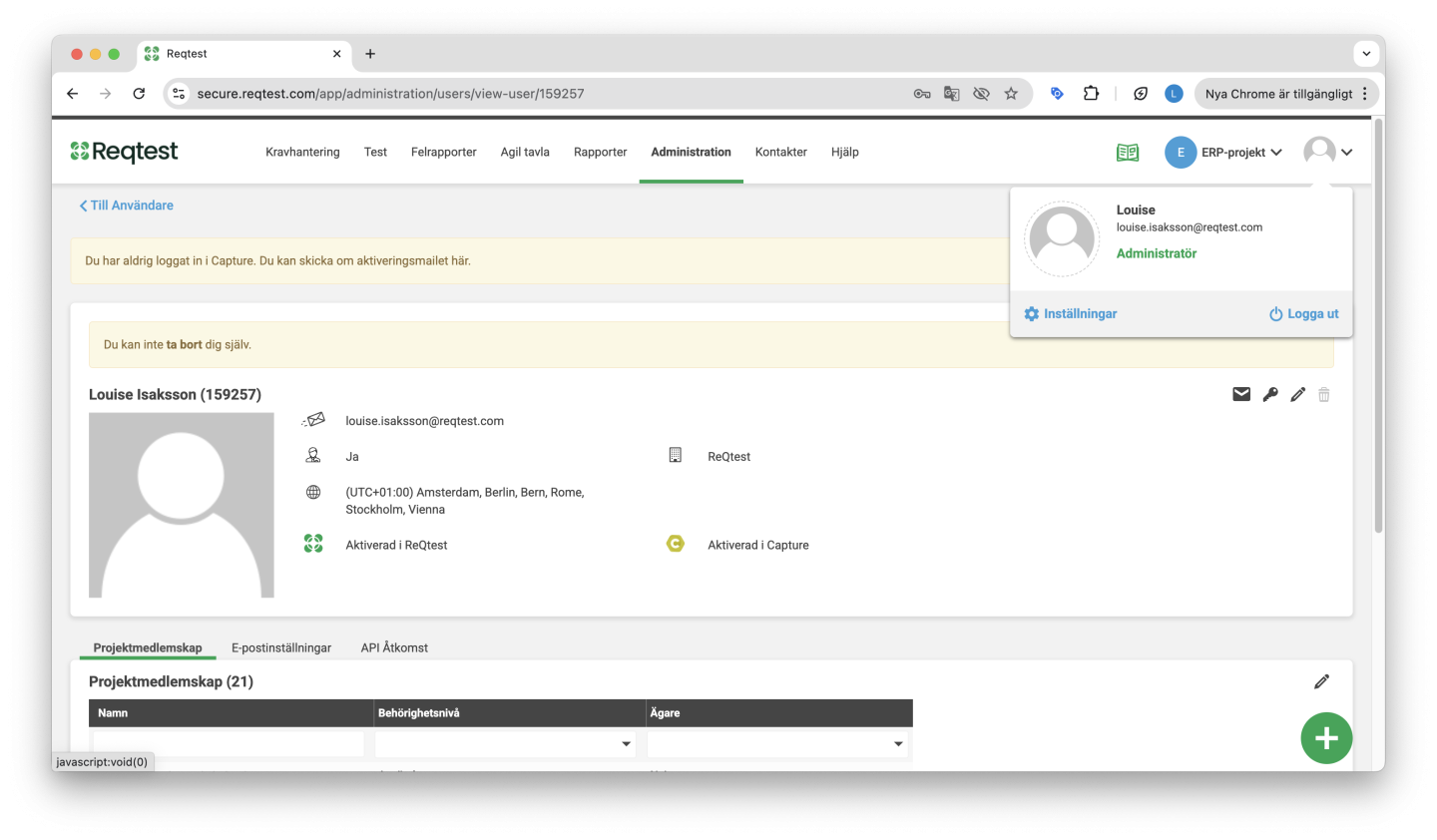Click the Aktiverad i ReQtest logo icon
Image resolution: width=1437 pixels, height=840 pixels.
pyautogui.click(x=313, y=544)
